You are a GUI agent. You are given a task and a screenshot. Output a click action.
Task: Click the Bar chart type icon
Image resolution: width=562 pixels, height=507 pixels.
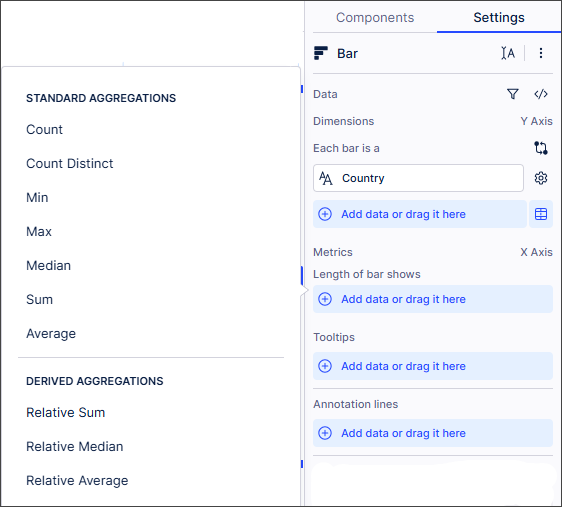click(x=321, y=53)
